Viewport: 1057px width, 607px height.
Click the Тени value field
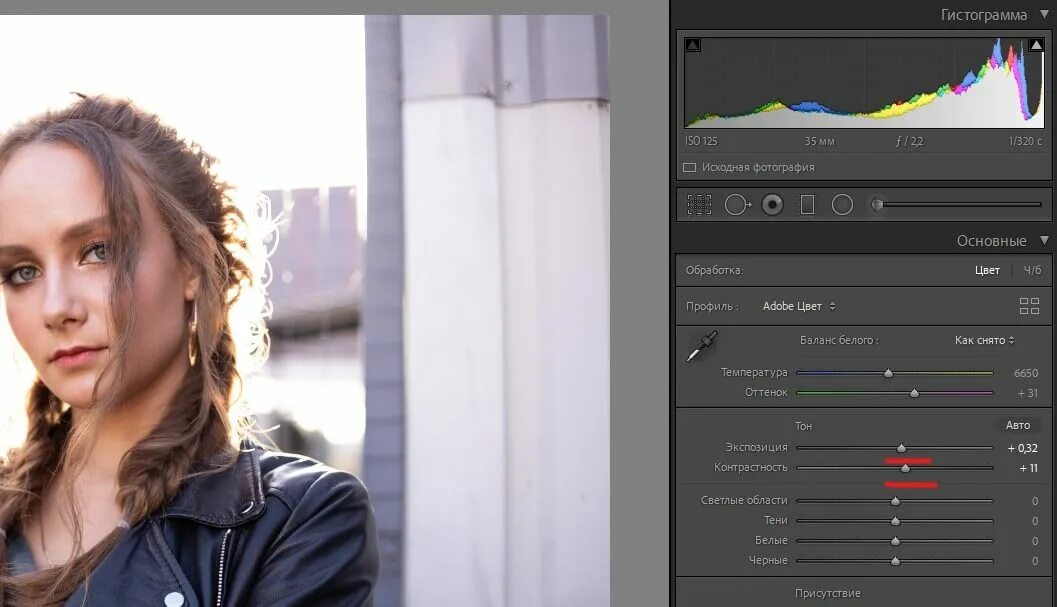tap(1035, 521)
